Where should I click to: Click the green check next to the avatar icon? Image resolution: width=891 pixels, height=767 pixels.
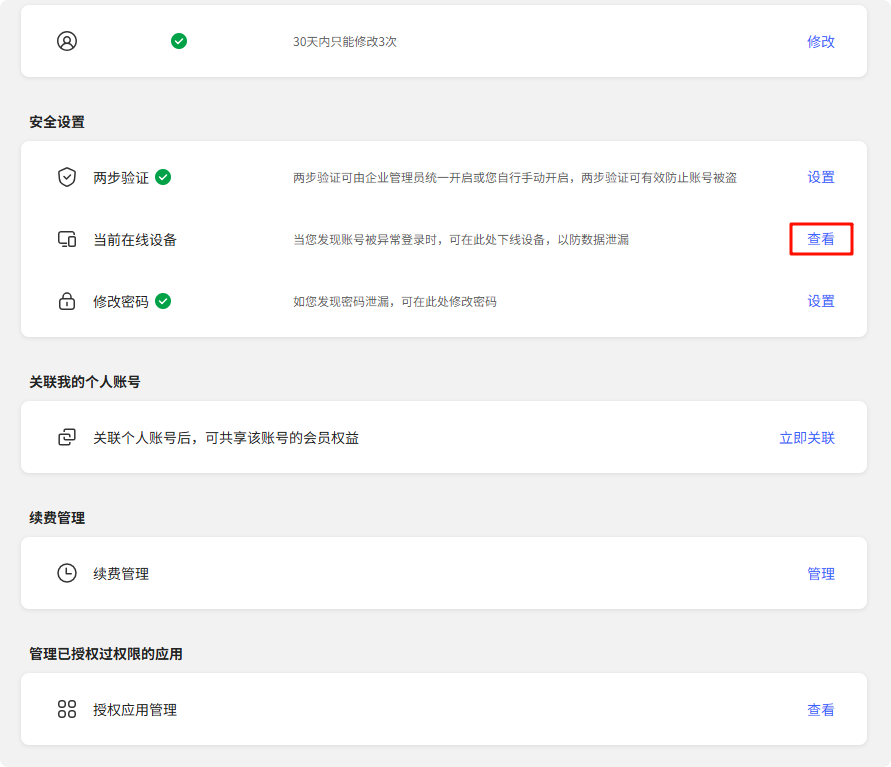point(179,41)
